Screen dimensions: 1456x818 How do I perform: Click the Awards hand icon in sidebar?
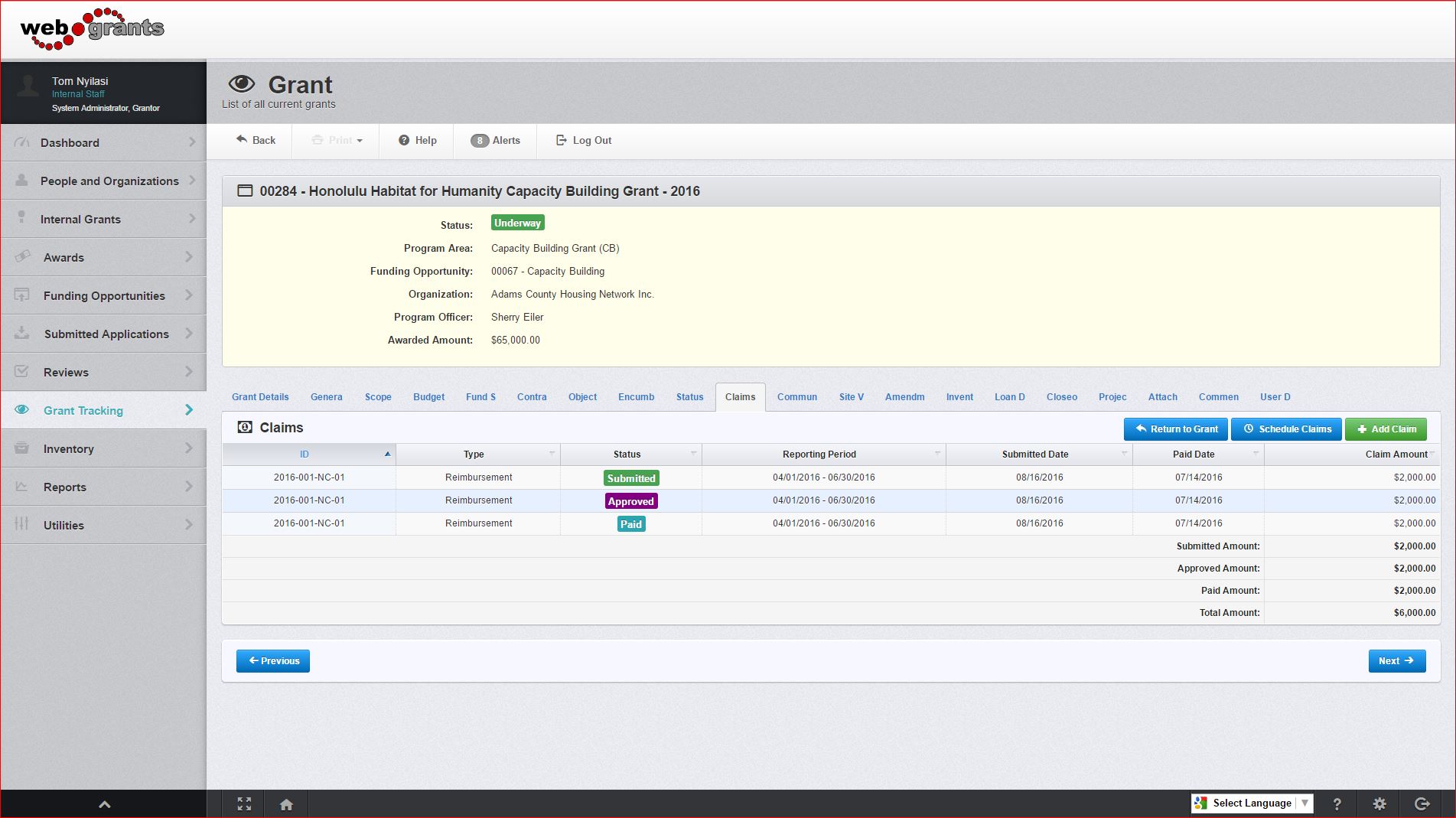(20, 257)
